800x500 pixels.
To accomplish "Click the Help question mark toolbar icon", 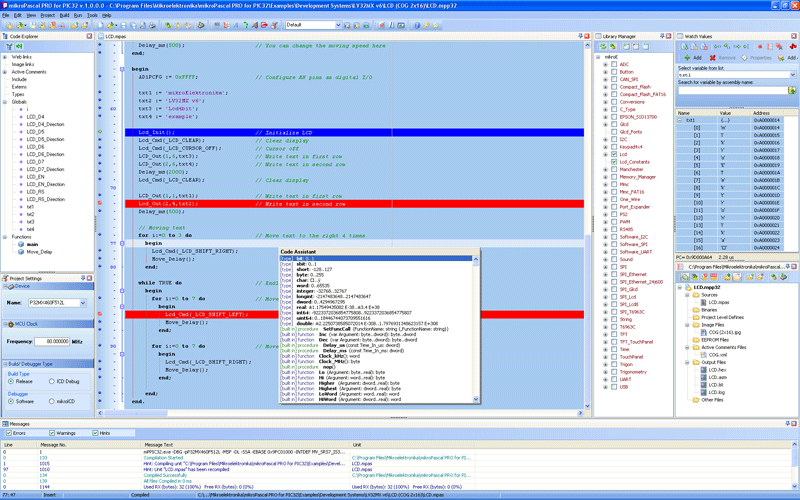I will click(417, 25).
